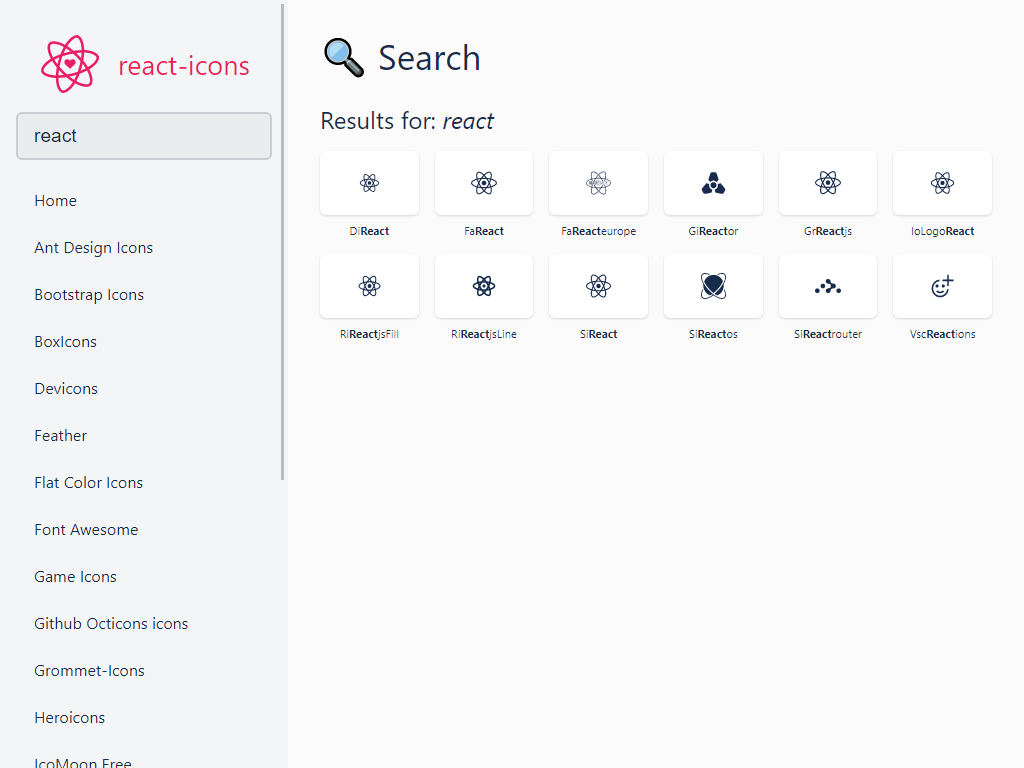Click the RiReactjsLine icon

point(484,286)
